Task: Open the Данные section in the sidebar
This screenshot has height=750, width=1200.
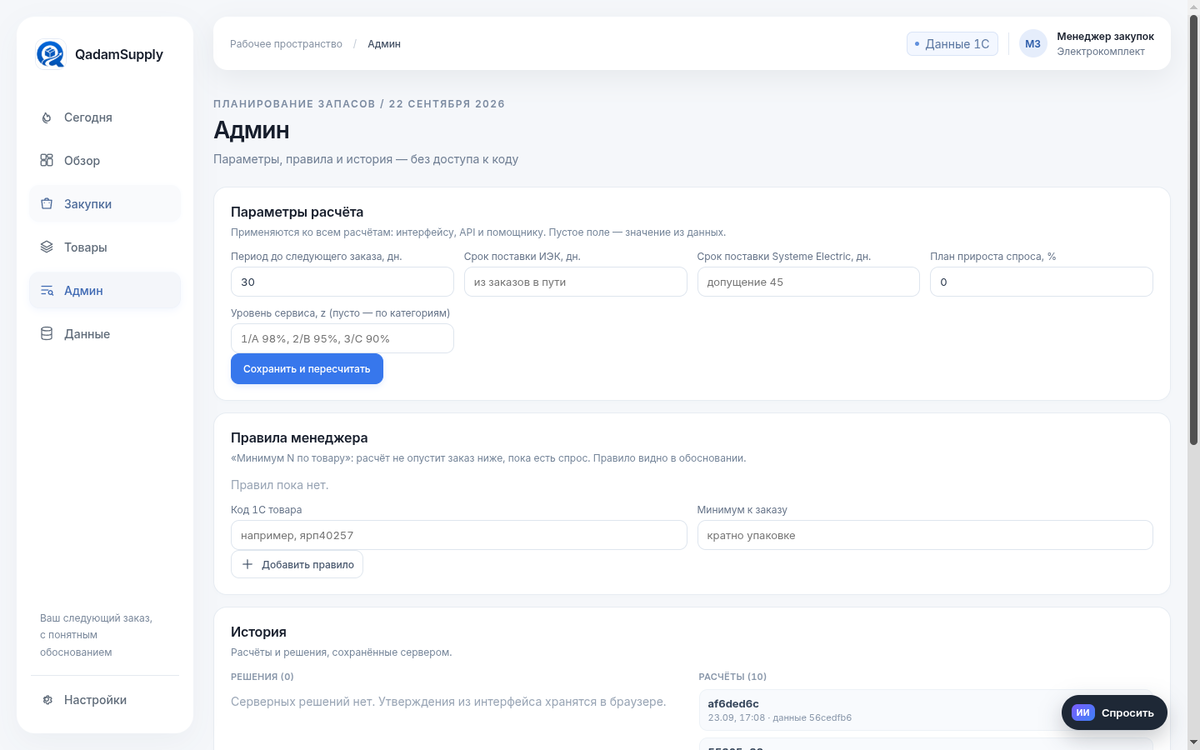Action: pos(105,334)
